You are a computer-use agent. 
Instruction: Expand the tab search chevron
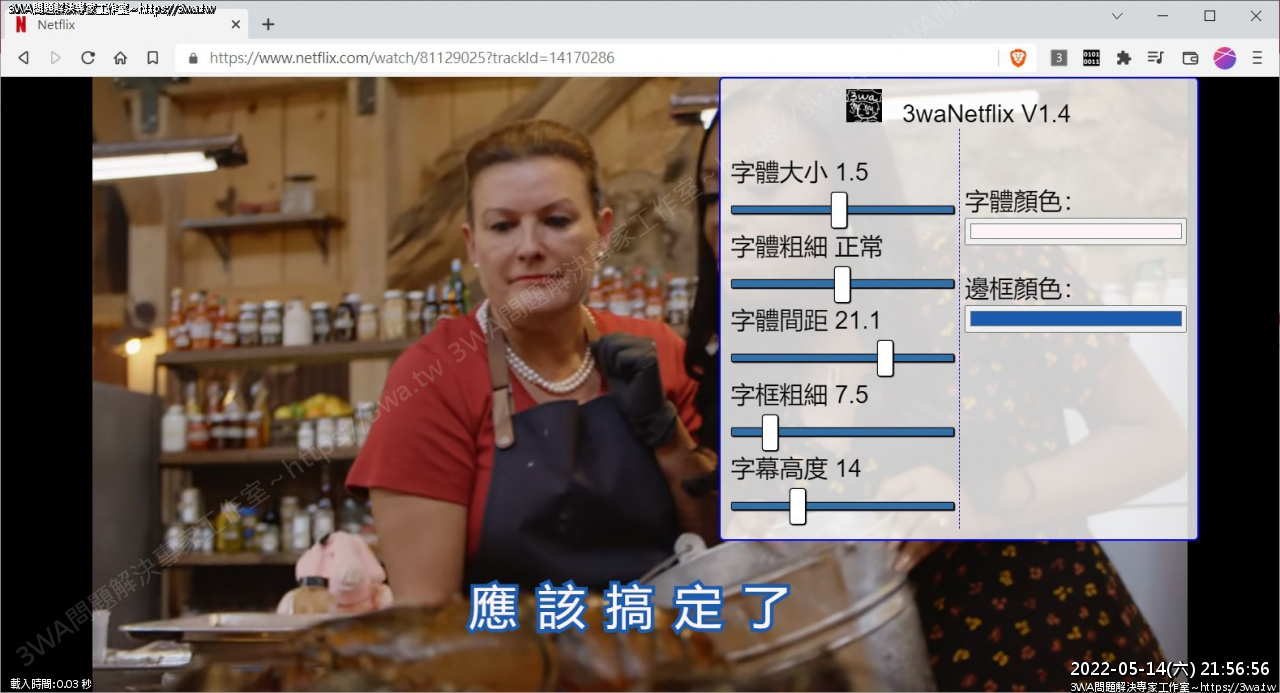pos(1117,16)
